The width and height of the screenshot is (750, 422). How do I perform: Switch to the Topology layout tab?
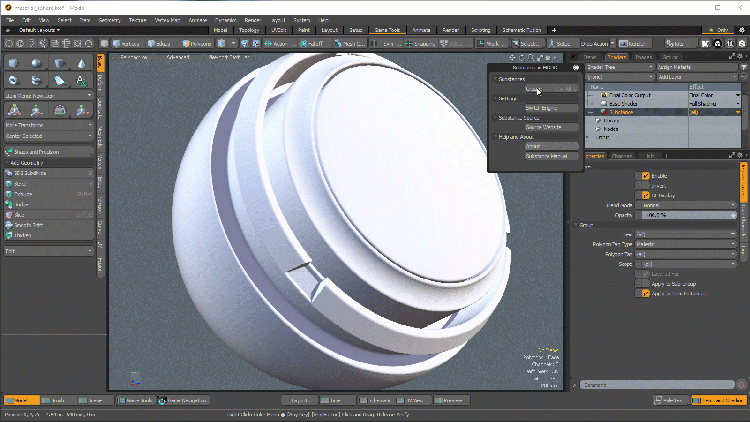248,30
